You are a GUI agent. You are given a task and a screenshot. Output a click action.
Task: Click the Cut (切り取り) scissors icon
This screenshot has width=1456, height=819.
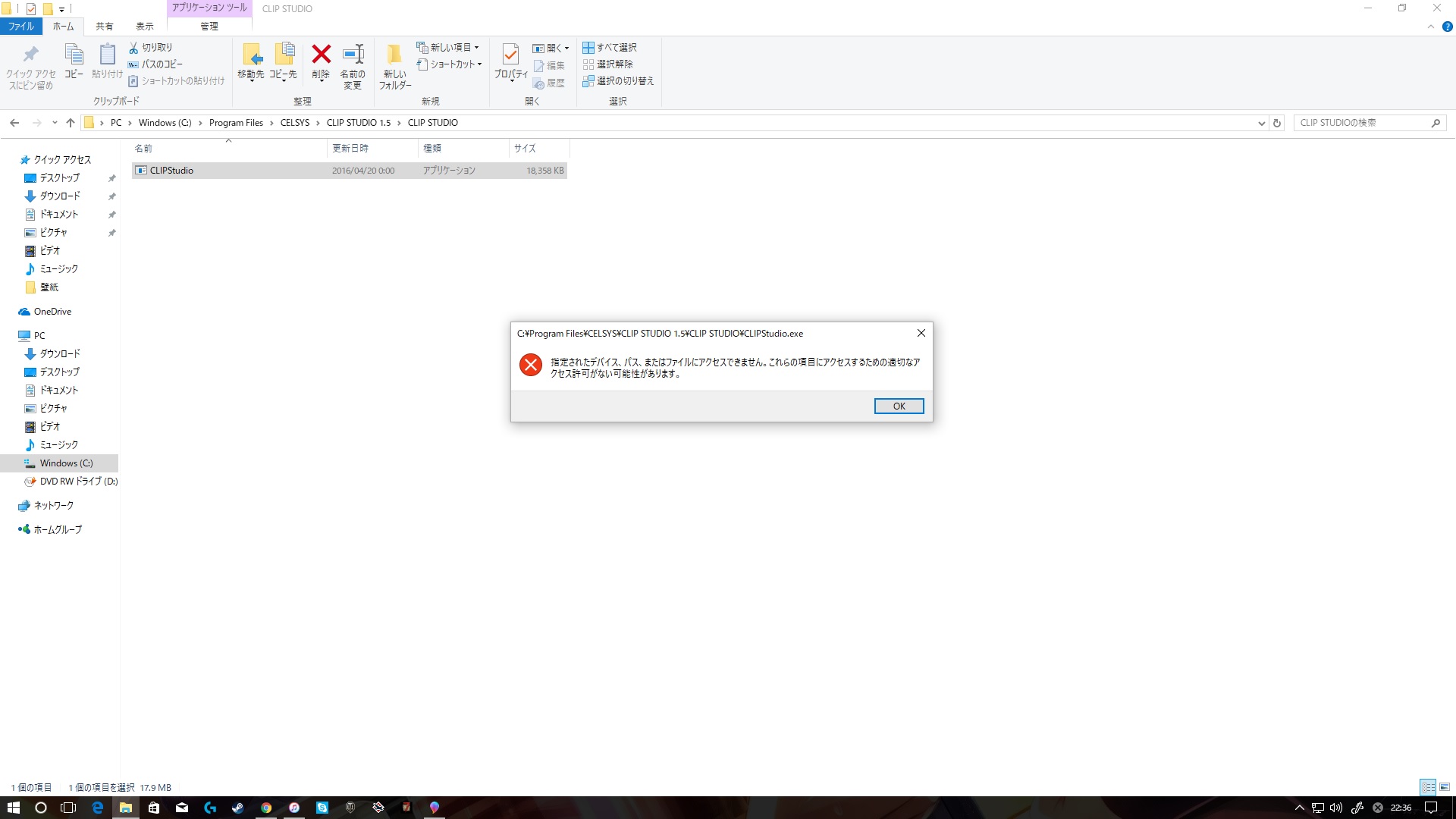[x=134, y=47]
